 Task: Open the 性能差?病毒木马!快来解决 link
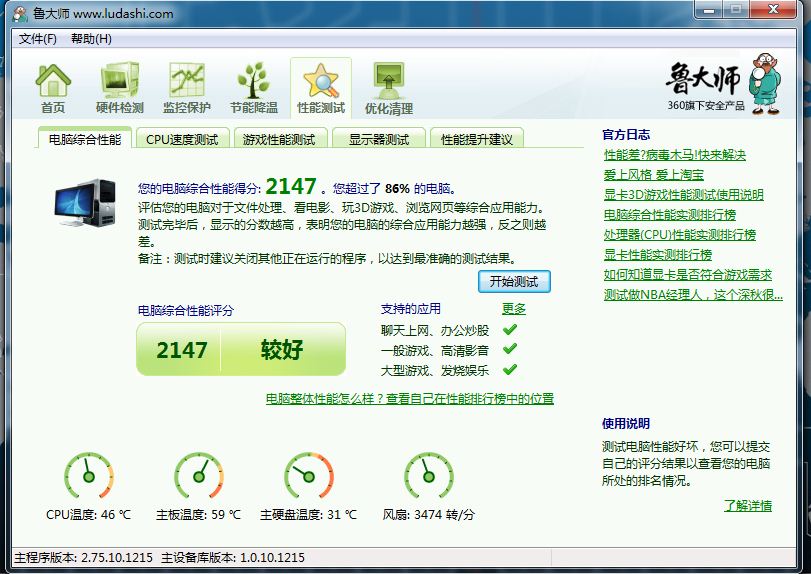(x=674, y=155)
